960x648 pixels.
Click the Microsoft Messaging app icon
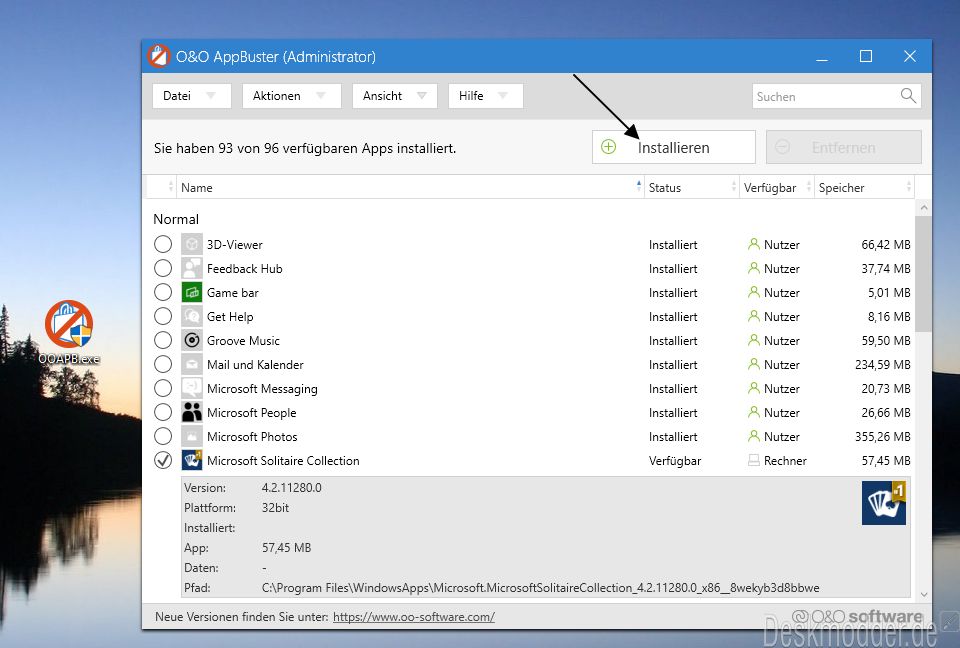(x=192, y=388)
